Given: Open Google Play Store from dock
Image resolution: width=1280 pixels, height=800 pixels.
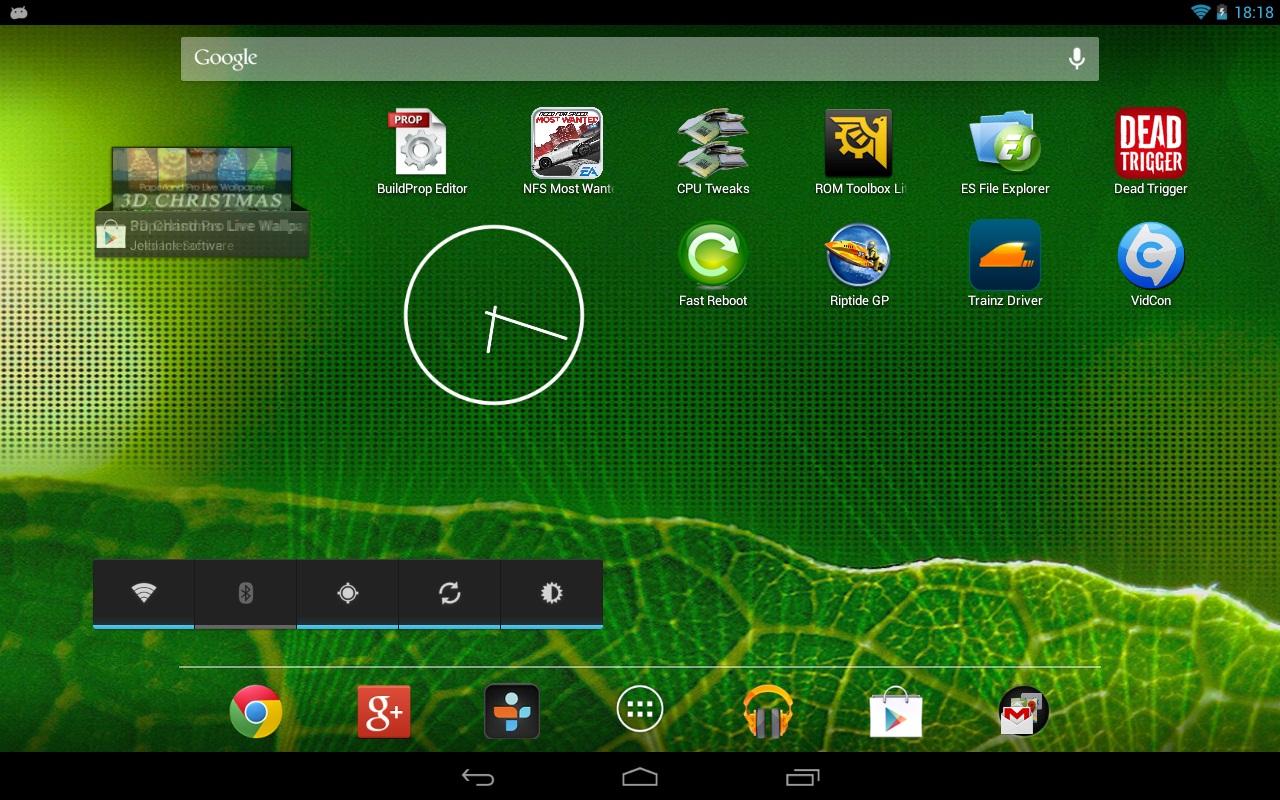Looking at the screenshot, I should (x=896, y=711).
